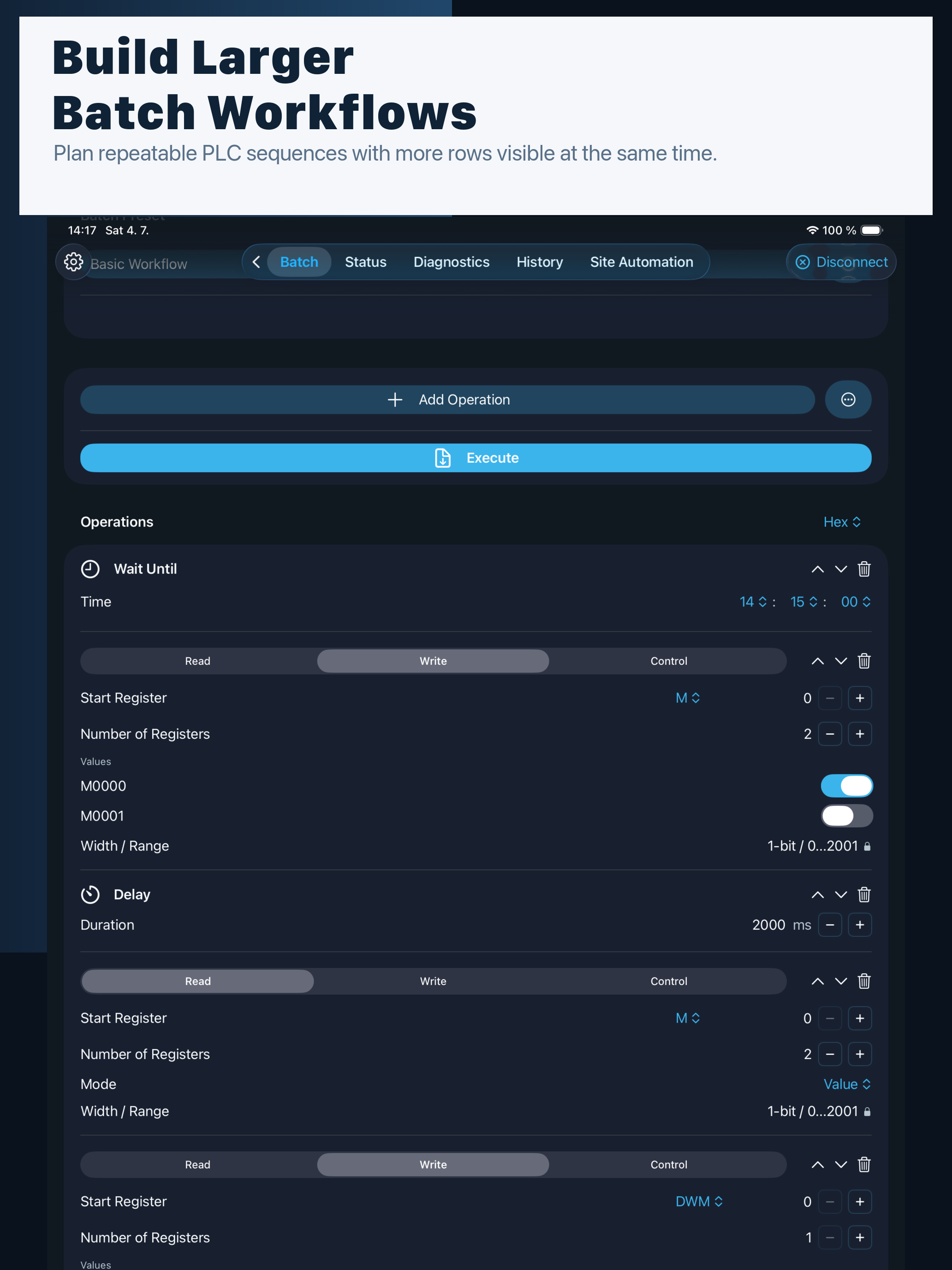Delete the Read operation

(863, 981)
